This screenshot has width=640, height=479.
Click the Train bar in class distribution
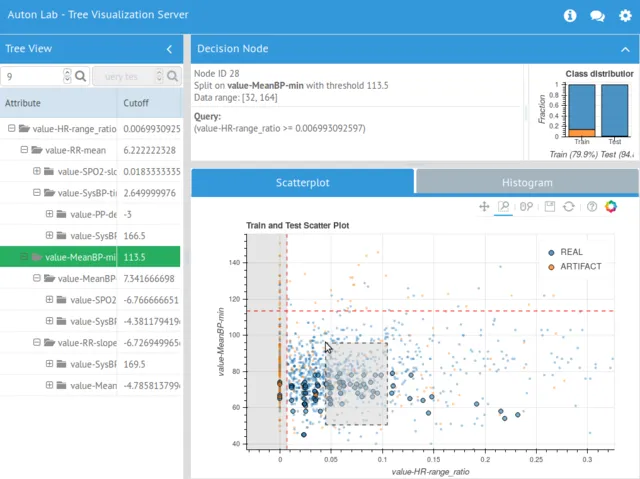click(x=582, y=111)
